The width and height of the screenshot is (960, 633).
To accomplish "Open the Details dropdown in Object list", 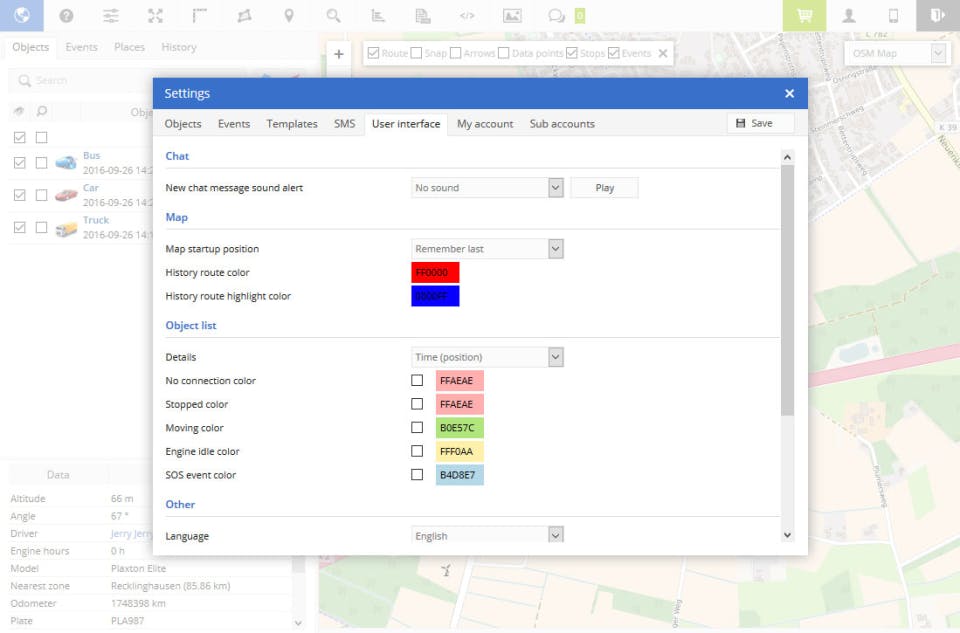I will [x=487, y=357].
